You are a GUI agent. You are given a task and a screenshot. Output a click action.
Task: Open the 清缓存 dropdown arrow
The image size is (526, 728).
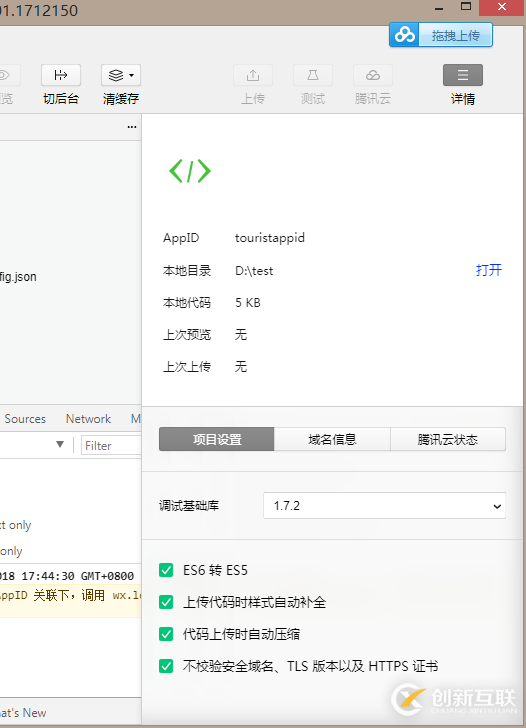pos(132,75)
